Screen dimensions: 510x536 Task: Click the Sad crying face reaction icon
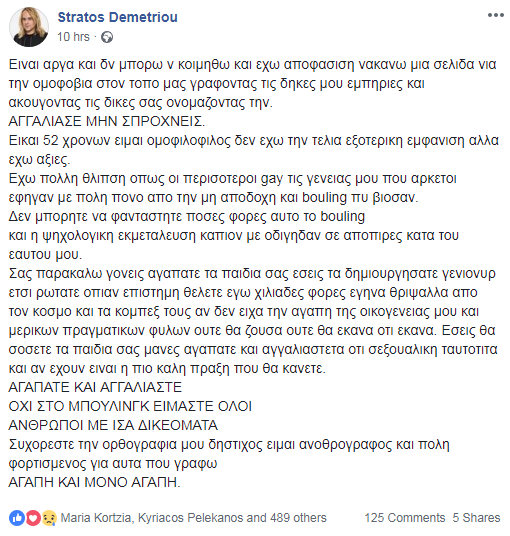tap(49, 518)
